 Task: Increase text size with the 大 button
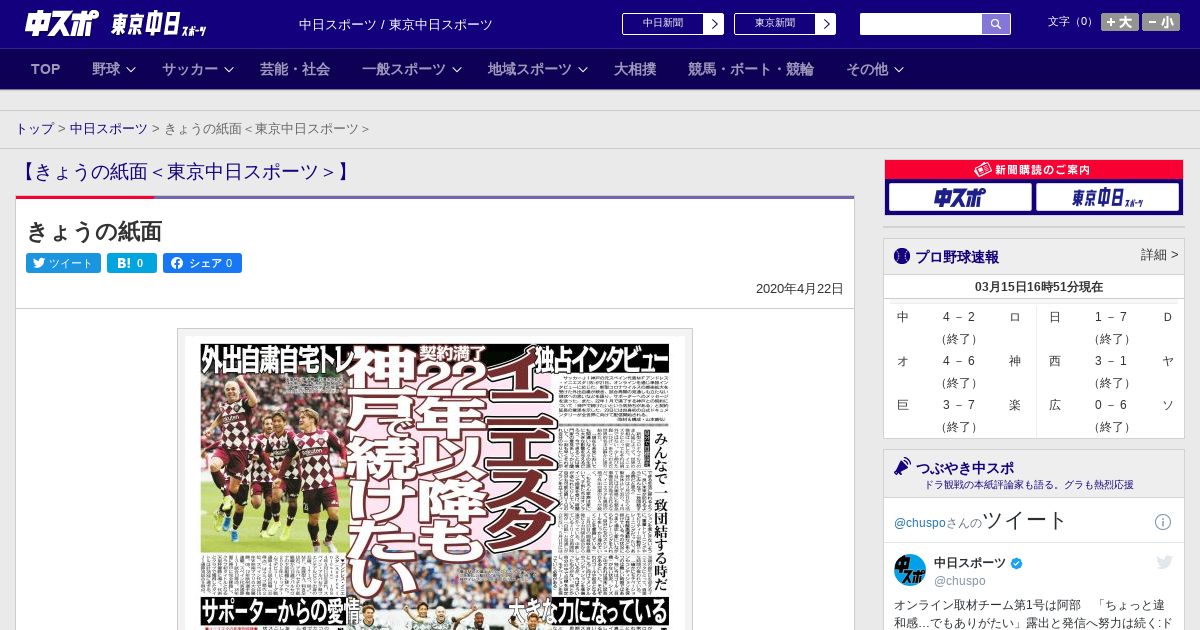pyautogui.click(x=1120, y=22)
